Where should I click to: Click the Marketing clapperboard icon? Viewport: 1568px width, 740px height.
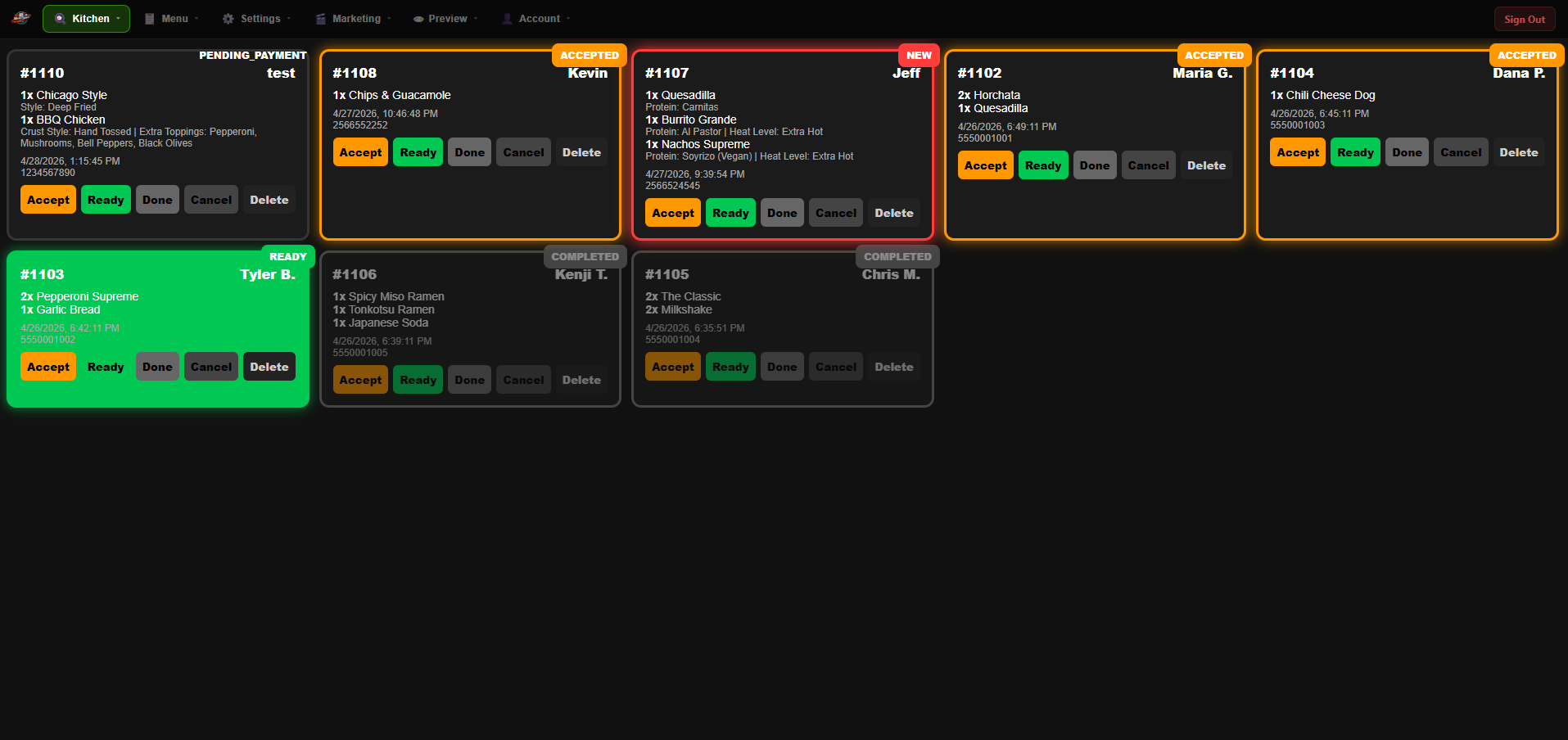321,19
